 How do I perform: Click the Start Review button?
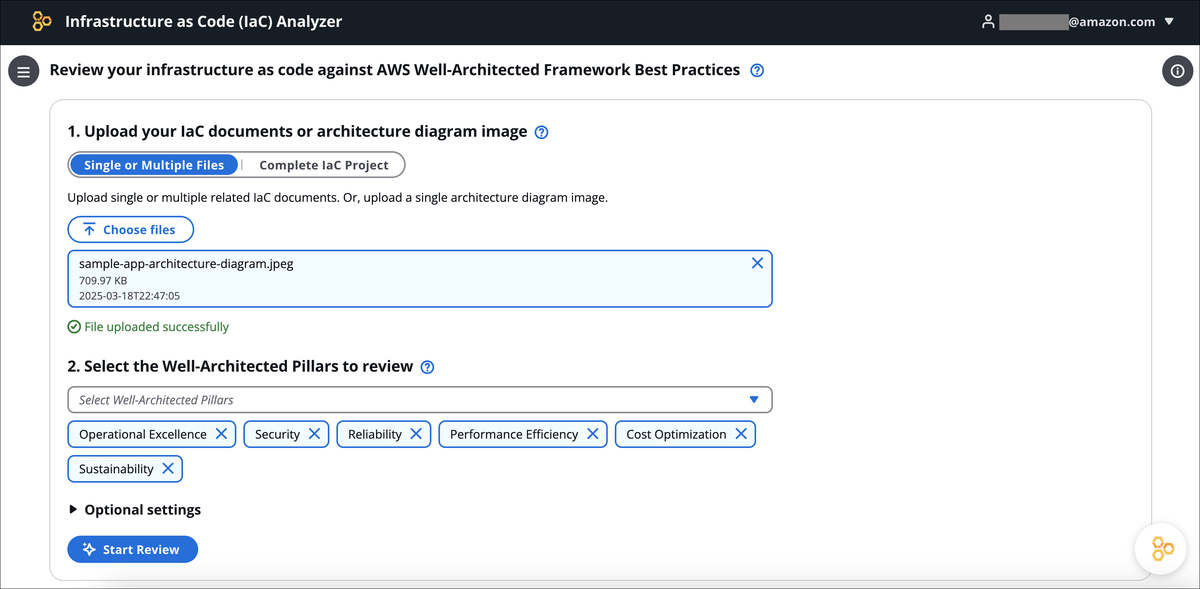(x=133, y=549)
